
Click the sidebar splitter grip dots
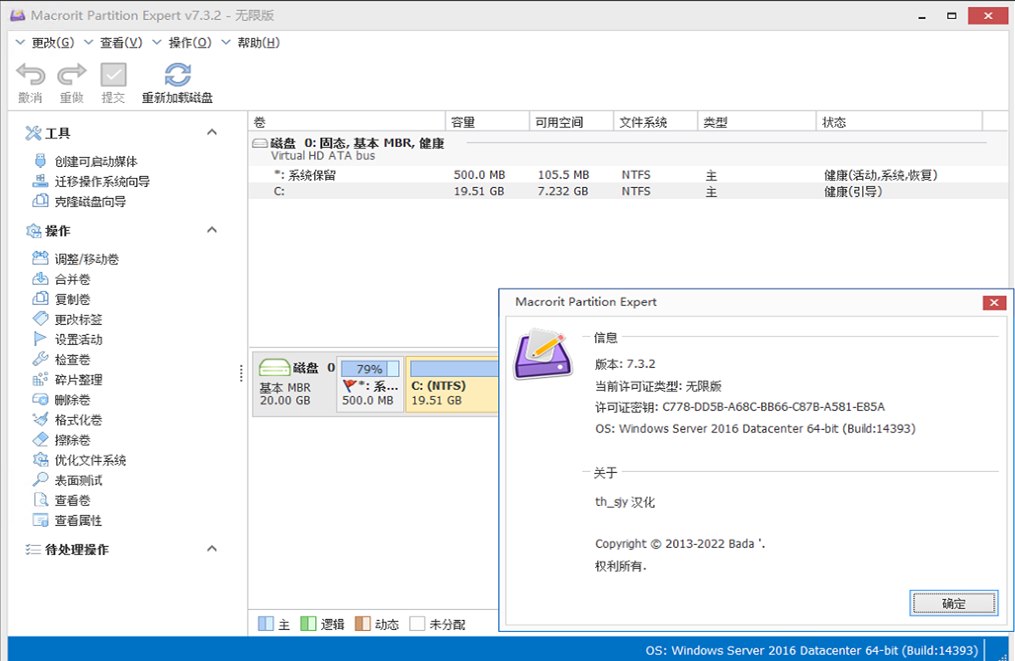point(241,373)
